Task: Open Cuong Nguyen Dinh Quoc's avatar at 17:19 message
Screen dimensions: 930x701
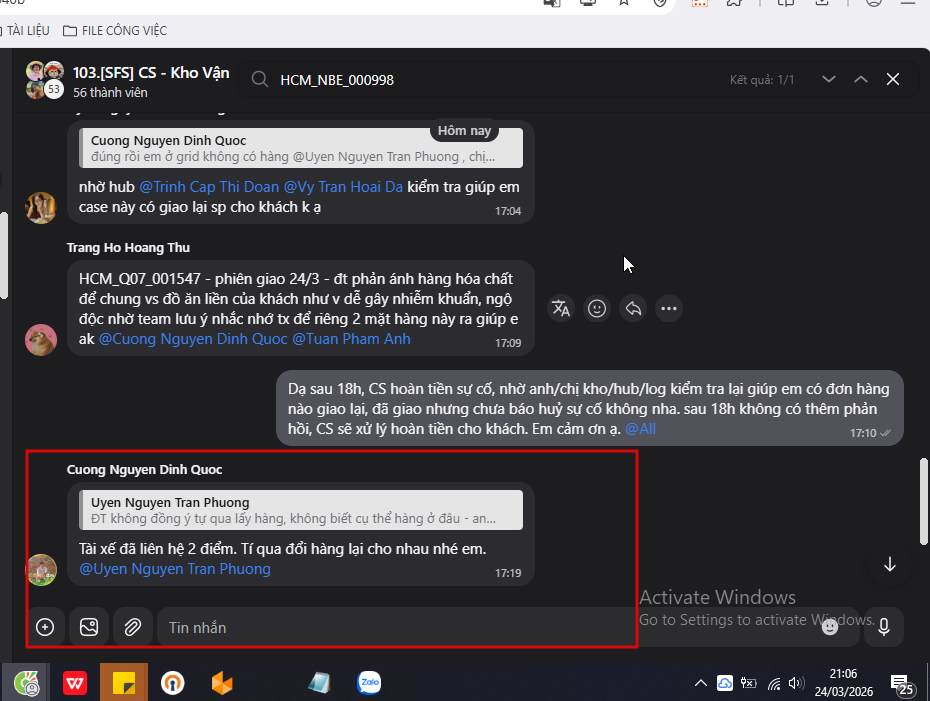Action: point(40,570)
